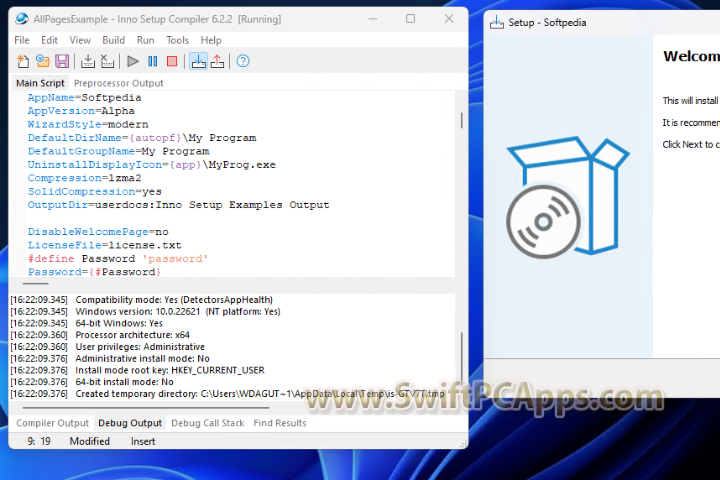
Task: Open Help via question mark icon
Action: coord(243,61)
